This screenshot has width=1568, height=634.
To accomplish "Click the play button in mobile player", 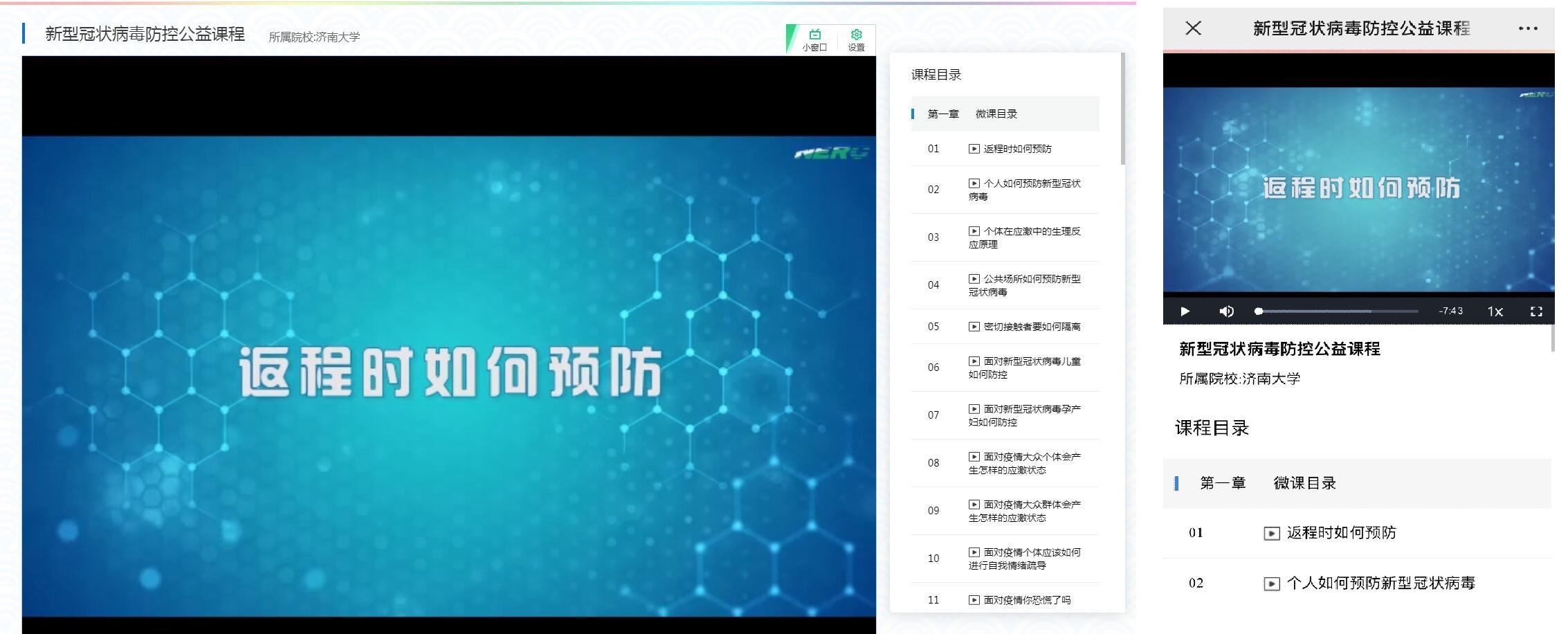I will (x=1185, y=311).
